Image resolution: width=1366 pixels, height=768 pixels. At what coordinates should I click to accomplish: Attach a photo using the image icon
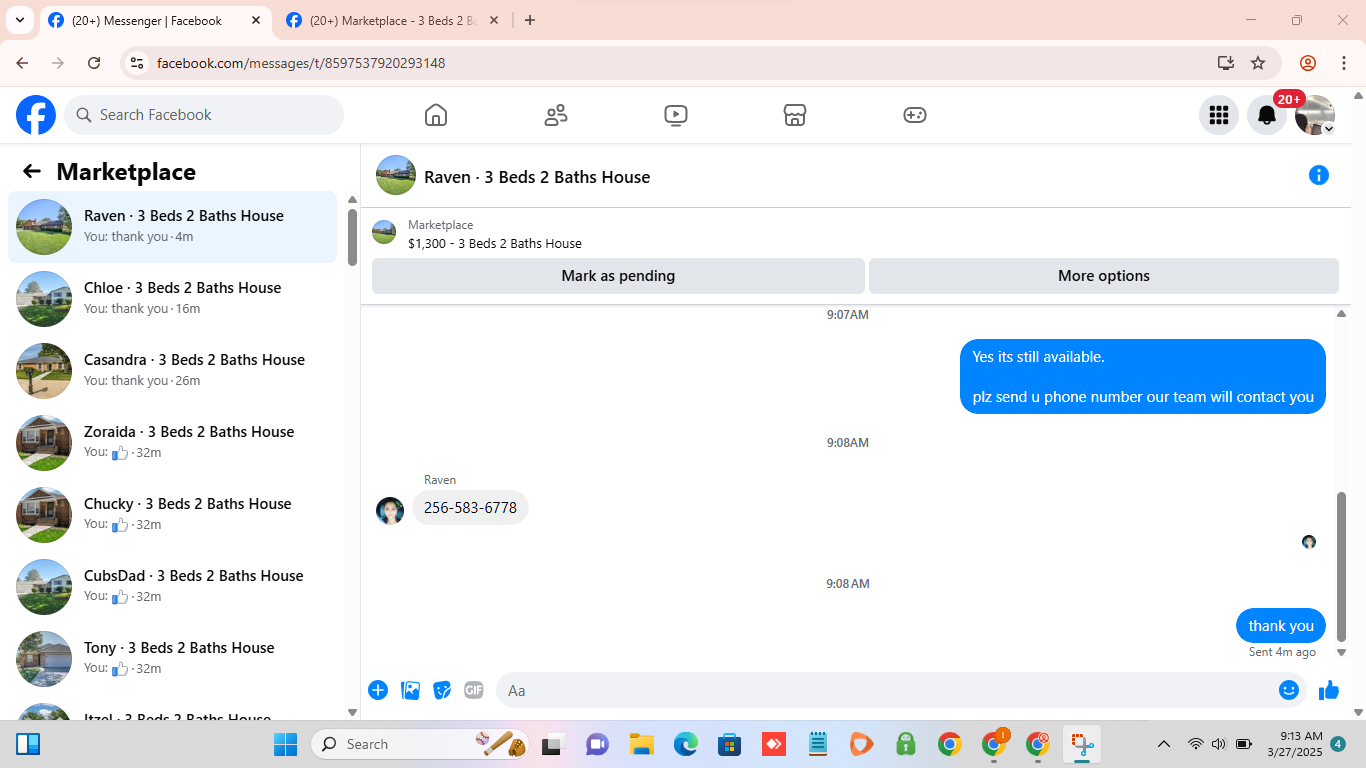click(x=410, y=690)
